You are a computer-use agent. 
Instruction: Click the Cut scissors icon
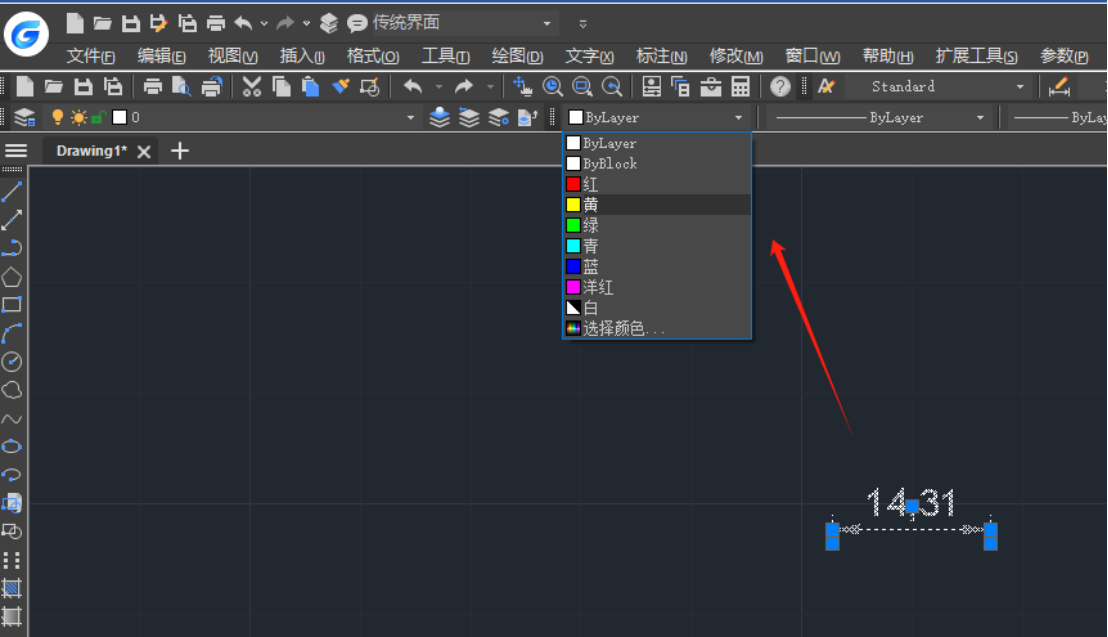point(251,87)
